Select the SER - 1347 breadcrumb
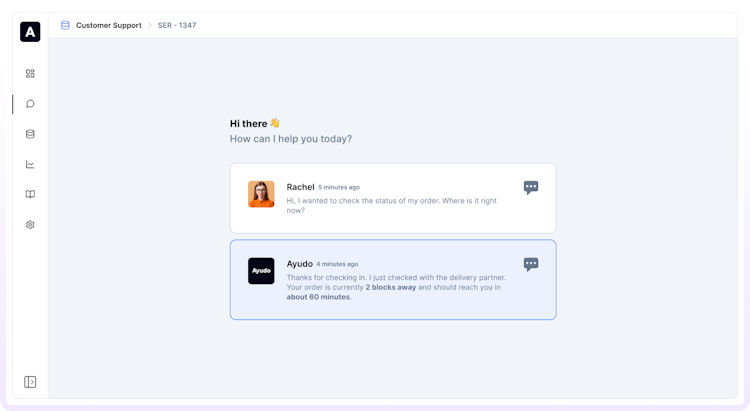The width and height of the screenshot is (750, 411). click(177, 25)
